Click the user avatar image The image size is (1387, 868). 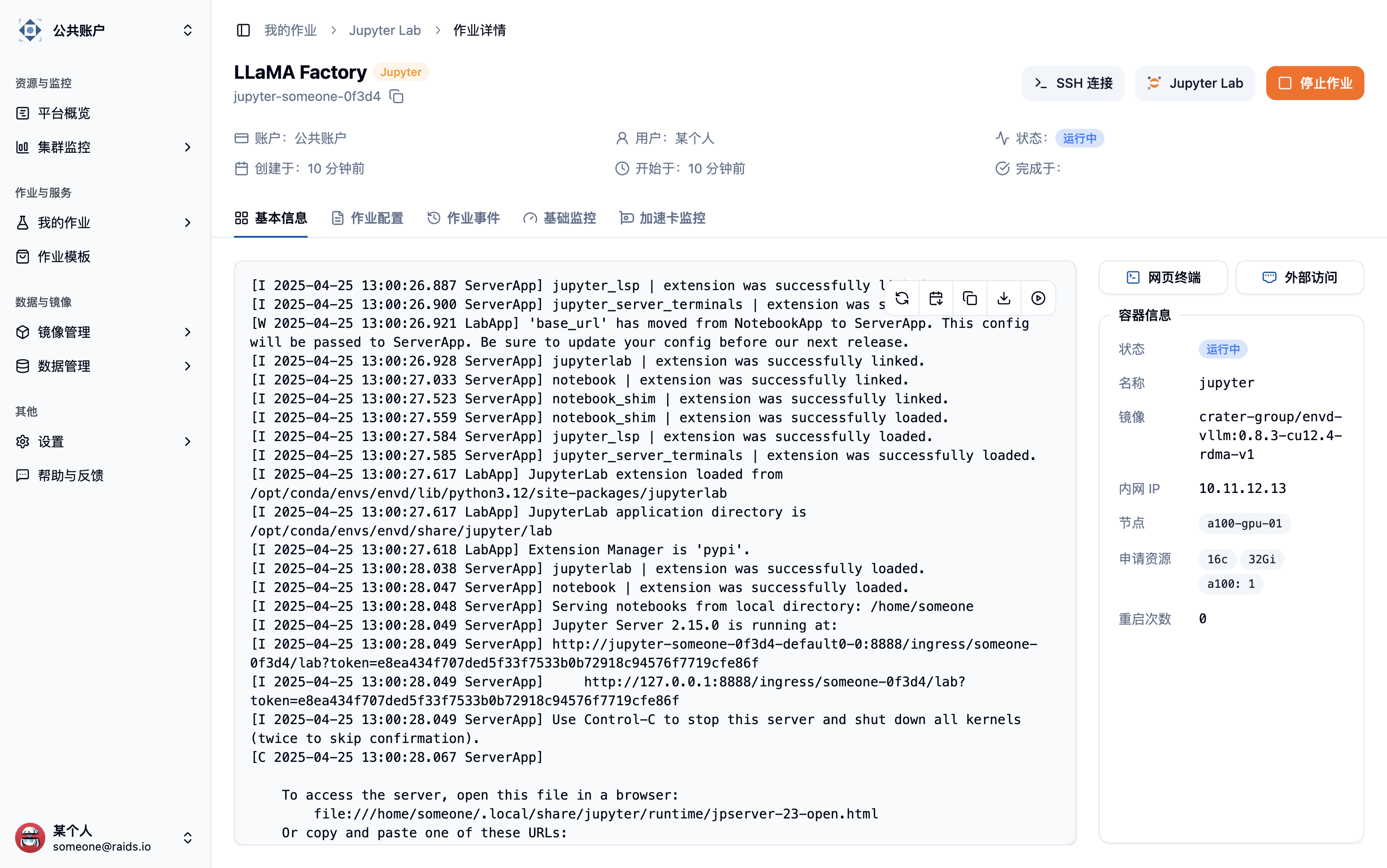(30, 838)
